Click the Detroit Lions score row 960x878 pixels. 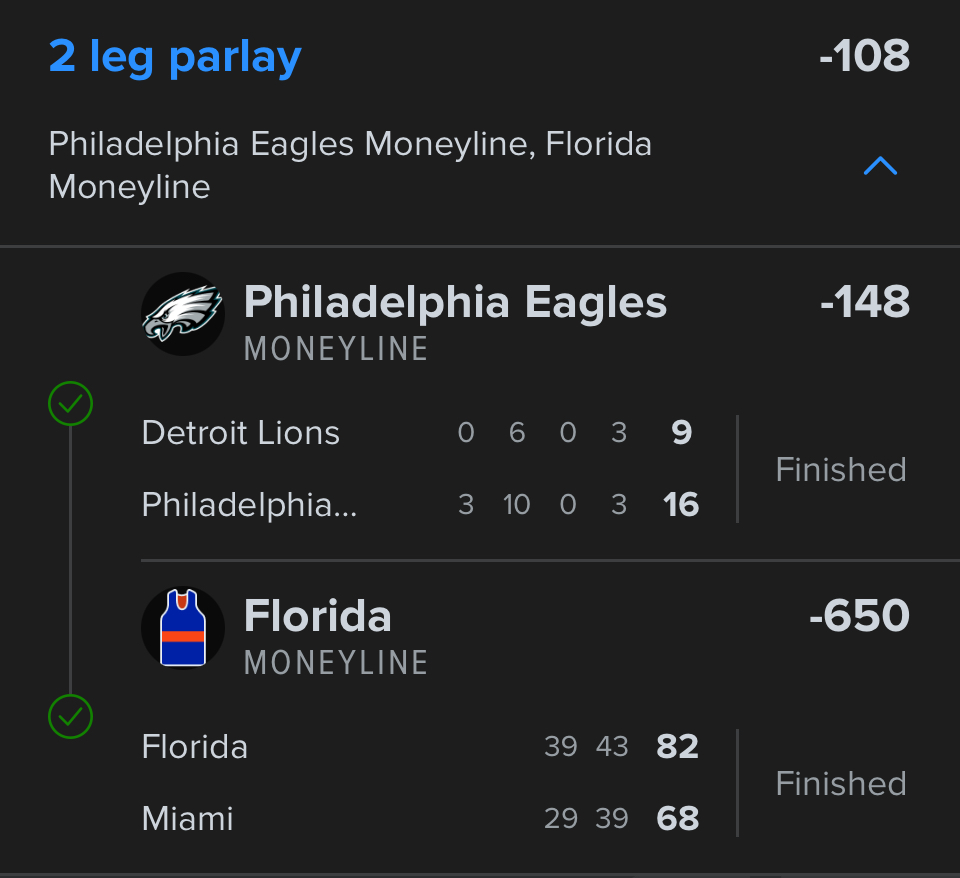pos(241,433)
